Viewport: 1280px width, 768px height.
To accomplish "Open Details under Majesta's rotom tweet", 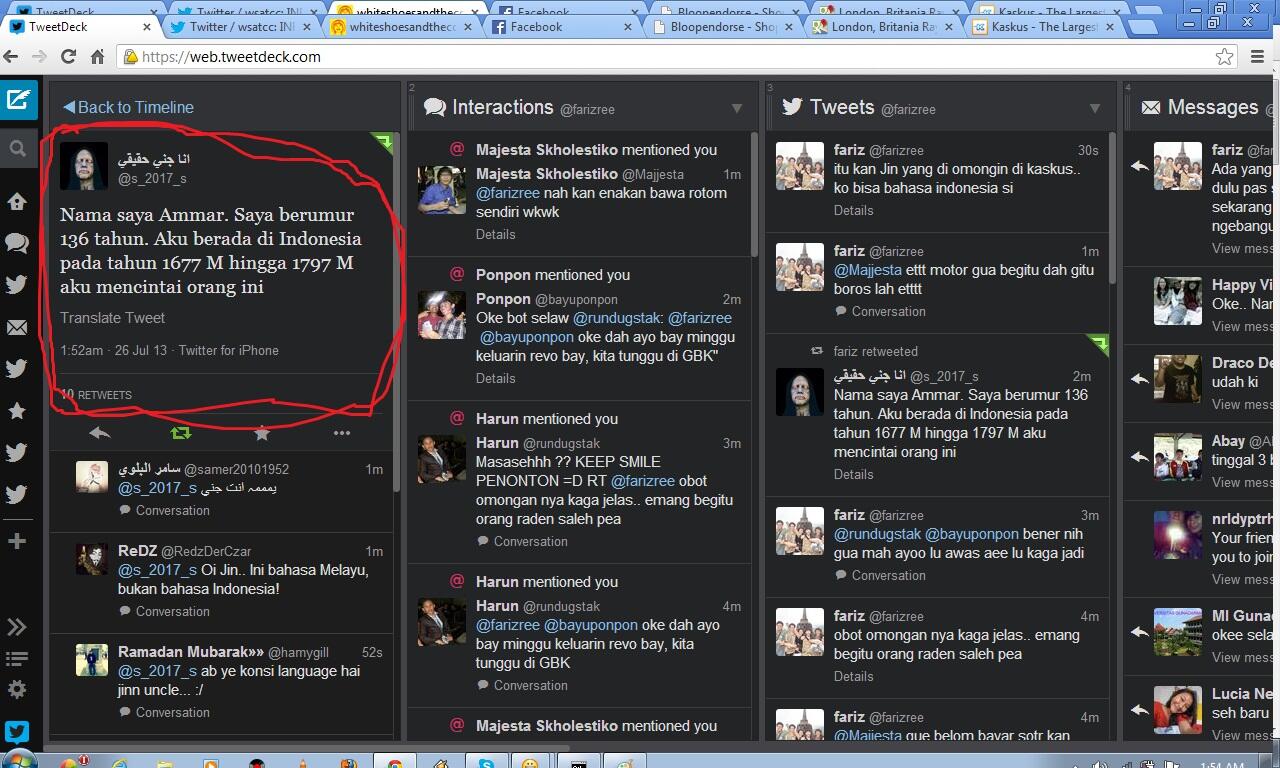I will click(495, 234).
